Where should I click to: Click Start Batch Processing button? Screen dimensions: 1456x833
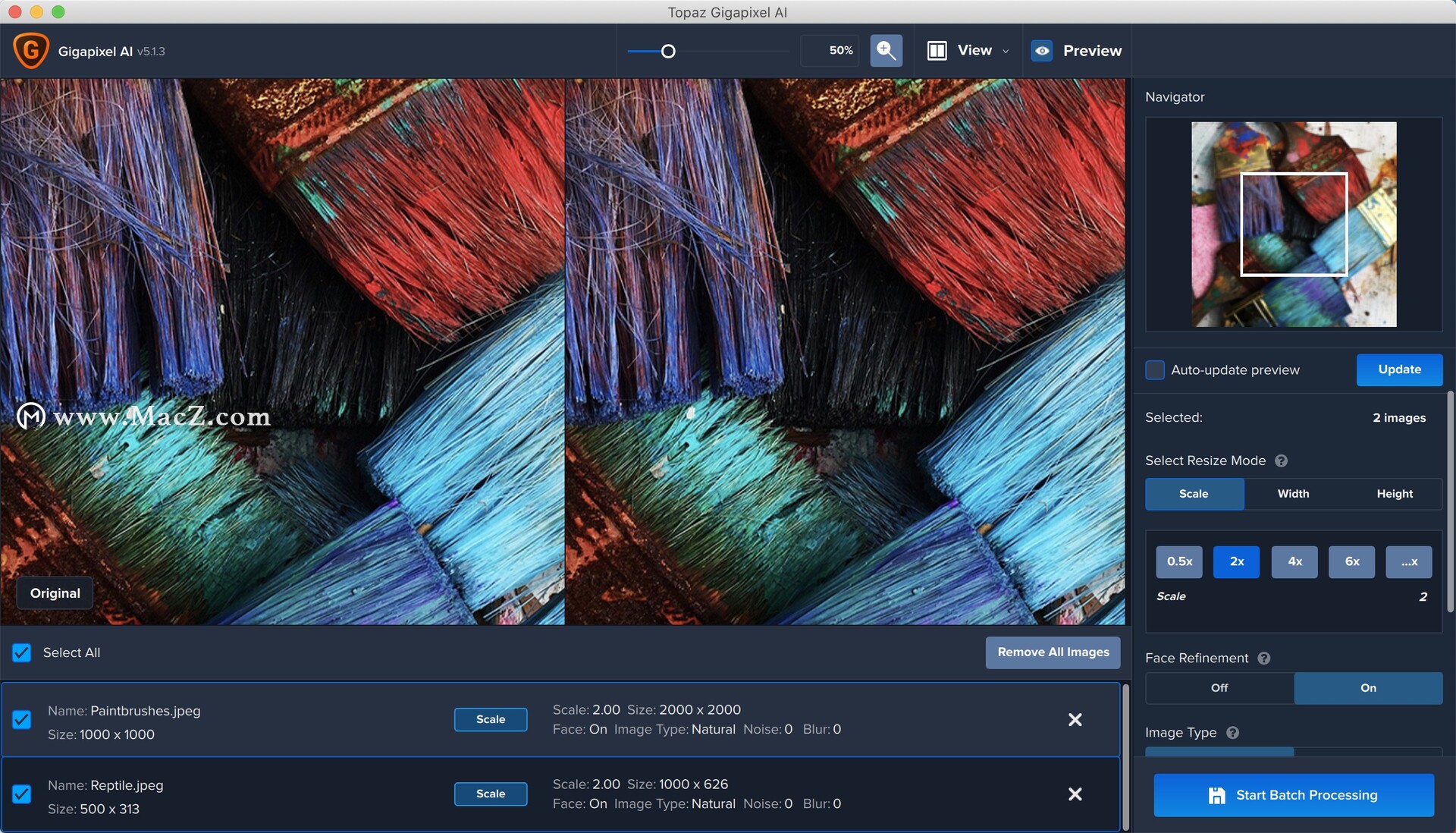coord(1293,795)
